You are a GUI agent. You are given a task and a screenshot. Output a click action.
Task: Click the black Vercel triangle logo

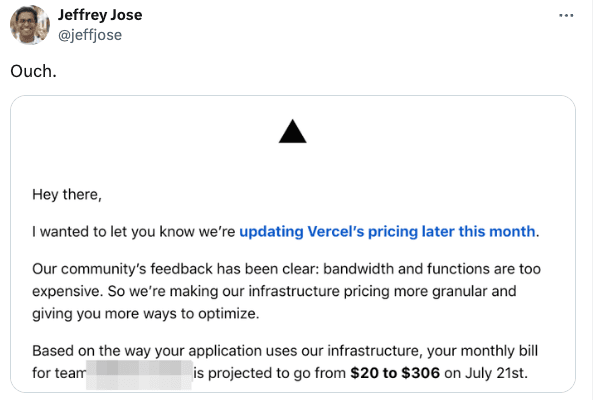point(293,131)
